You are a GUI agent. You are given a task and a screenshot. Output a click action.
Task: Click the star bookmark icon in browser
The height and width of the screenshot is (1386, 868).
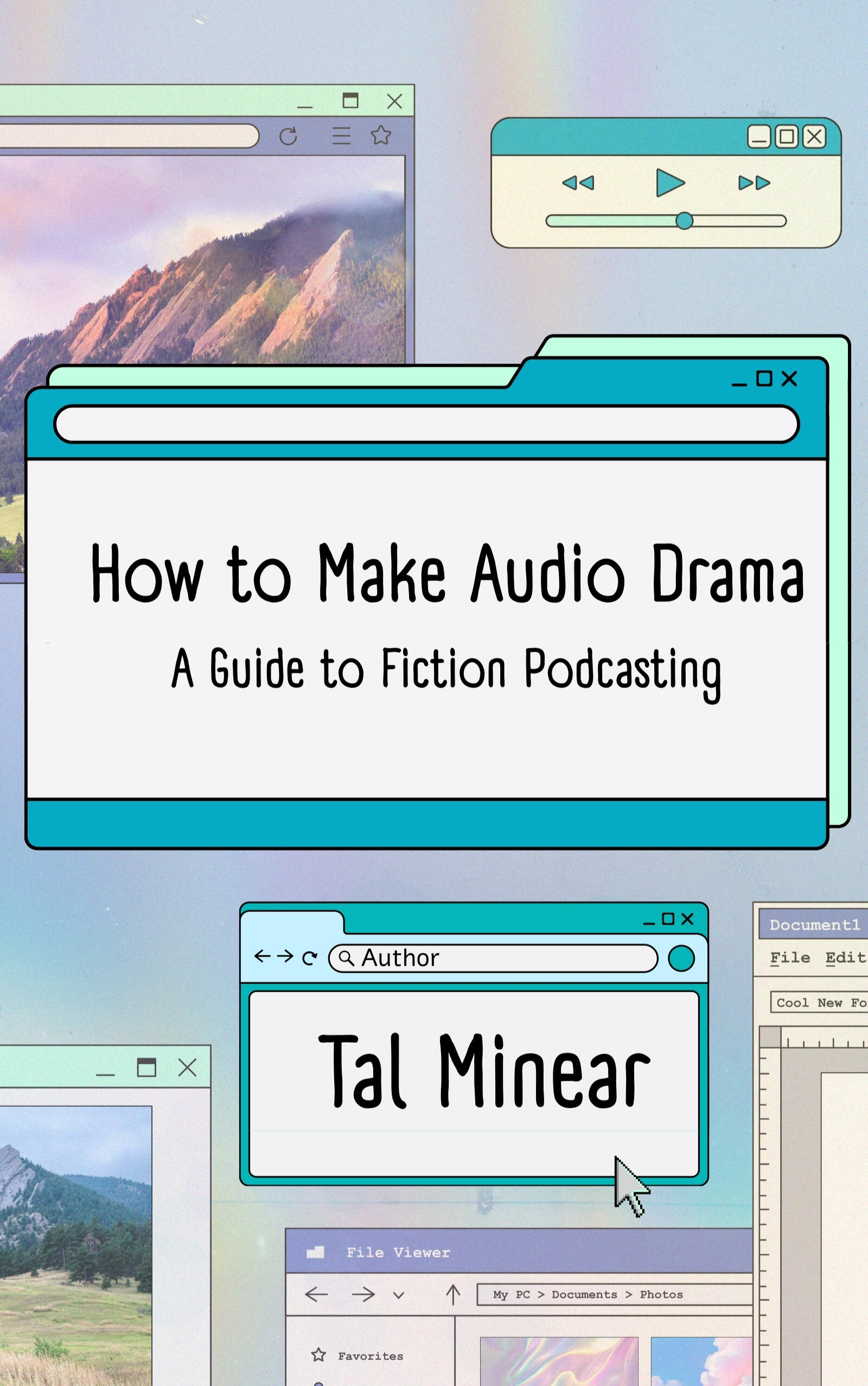381,136
